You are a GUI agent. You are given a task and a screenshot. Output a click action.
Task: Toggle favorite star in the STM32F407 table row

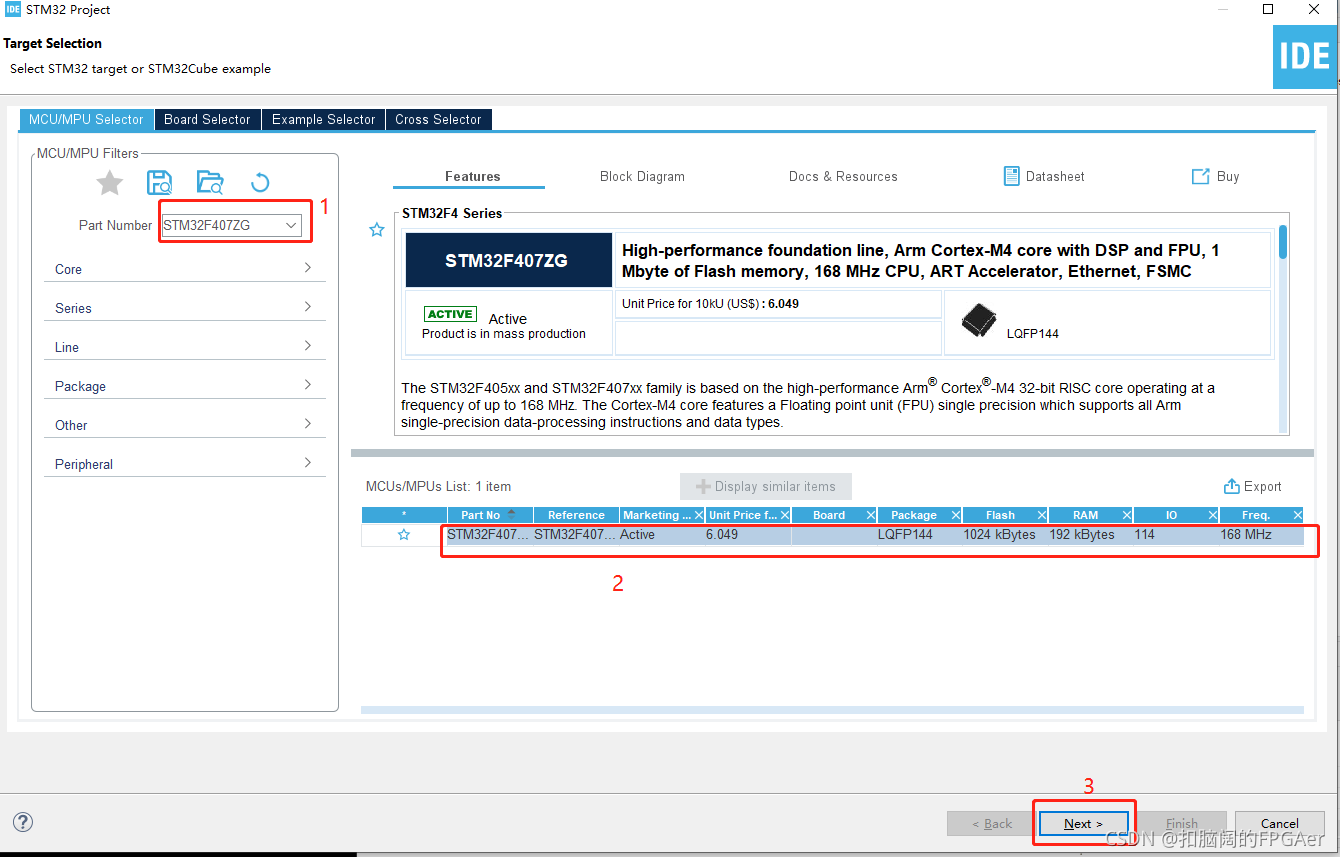click(404, 535)
